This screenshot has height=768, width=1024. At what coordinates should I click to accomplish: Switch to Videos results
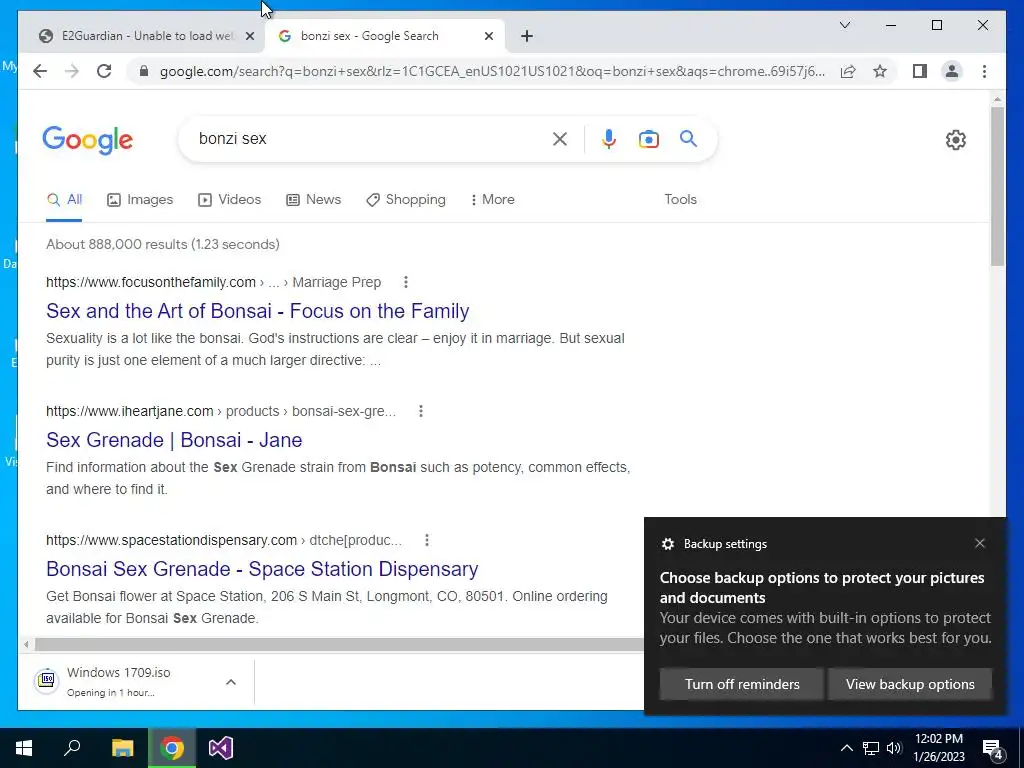point(229,200)
